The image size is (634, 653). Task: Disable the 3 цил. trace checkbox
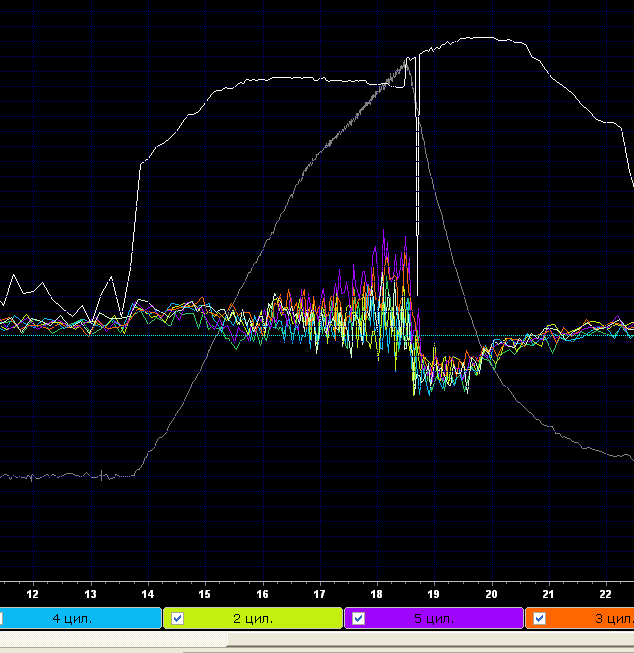[539, 618]
